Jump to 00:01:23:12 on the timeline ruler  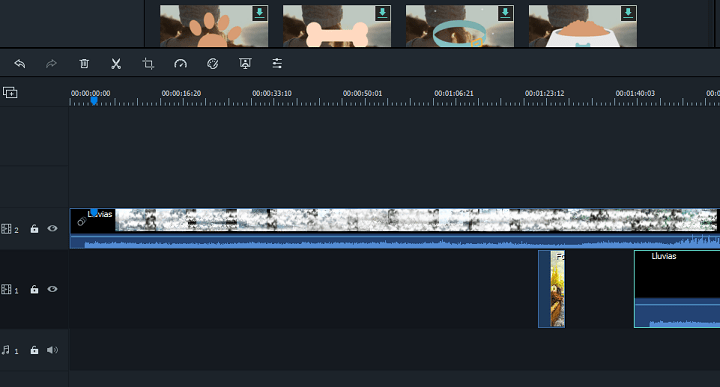(545, 93)
